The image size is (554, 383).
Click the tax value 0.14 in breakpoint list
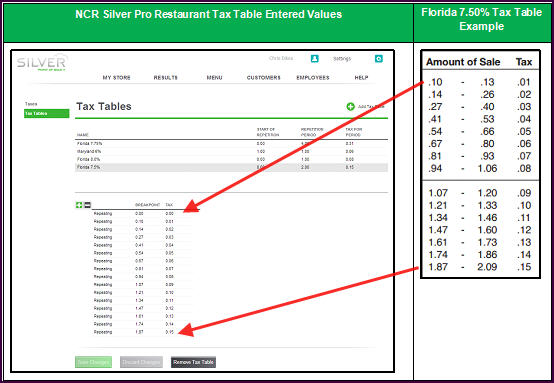pos(170,324)
